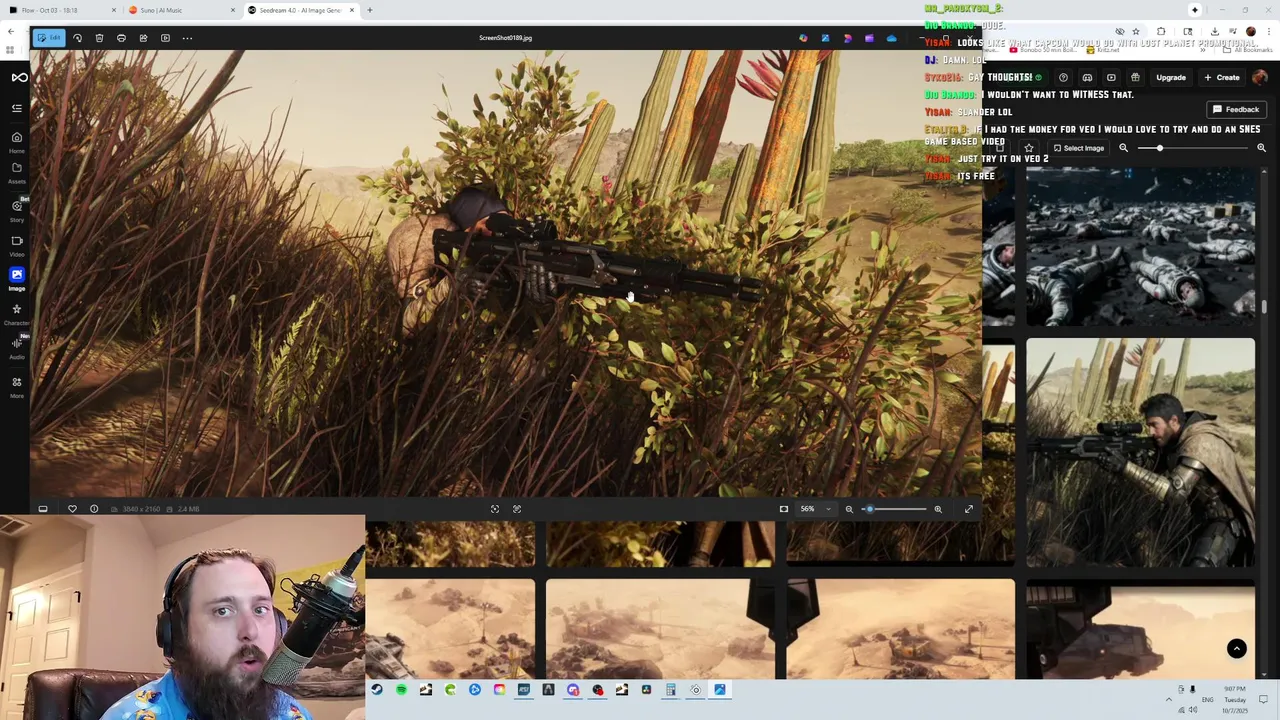The width and height of the screenshot is (1280, 720).
Task: Open user profile avatar on website
Action: [x=1260, y=77]
